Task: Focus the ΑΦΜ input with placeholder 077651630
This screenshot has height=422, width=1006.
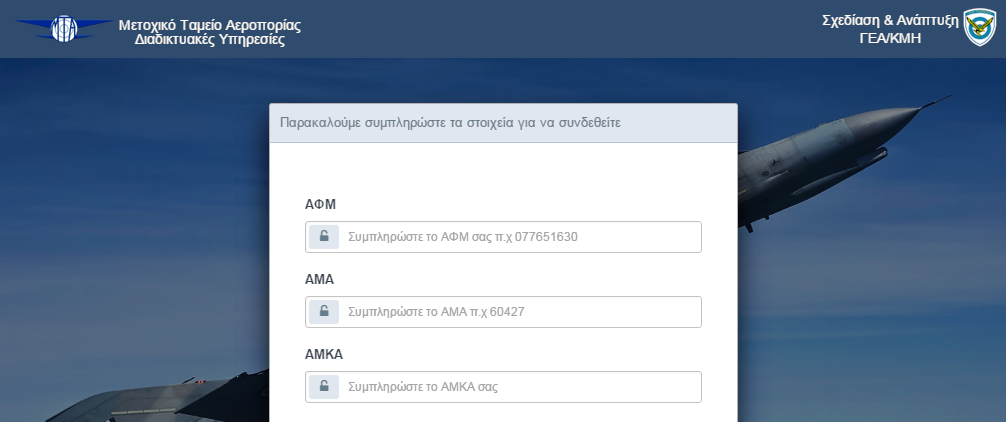Action: coord(520,237)
